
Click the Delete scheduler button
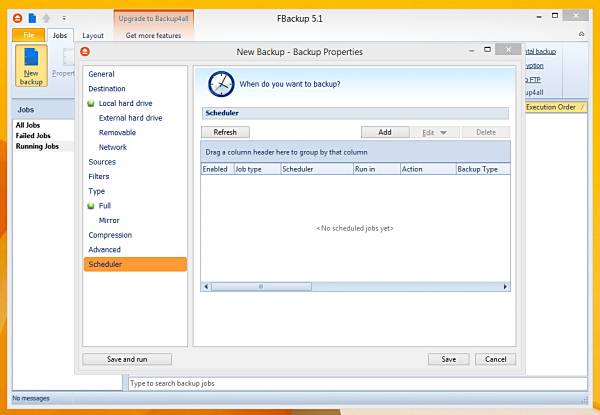coord(486,132)
